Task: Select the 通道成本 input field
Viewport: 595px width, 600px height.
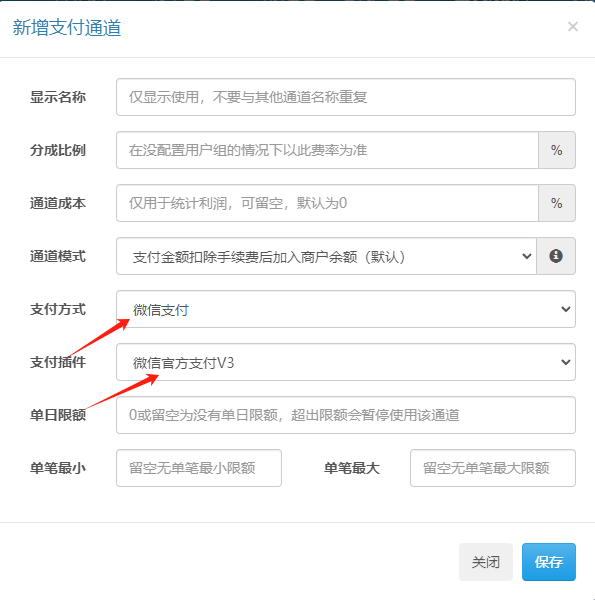Action: point(328,203)
